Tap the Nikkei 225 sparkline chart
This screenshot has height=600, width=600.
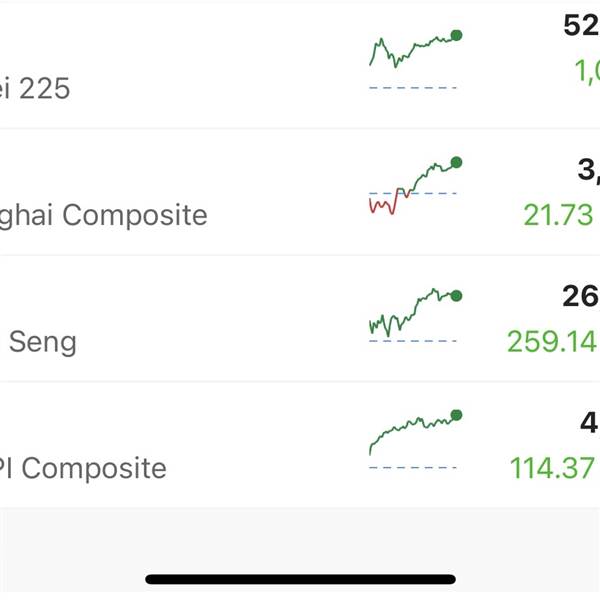[416, 59]
